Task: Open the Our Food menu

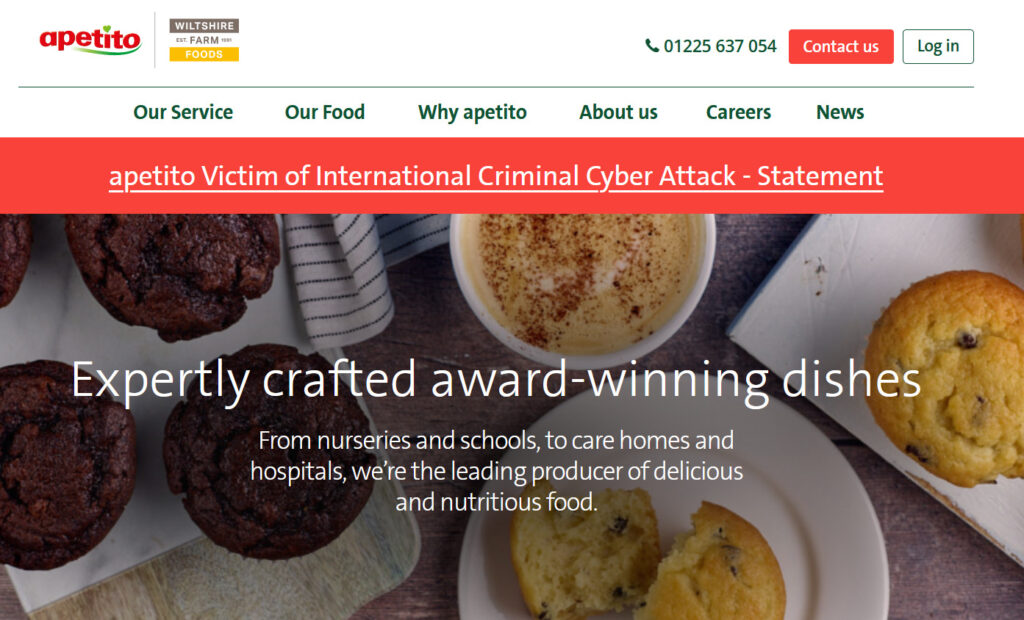Action: (325, 112)
